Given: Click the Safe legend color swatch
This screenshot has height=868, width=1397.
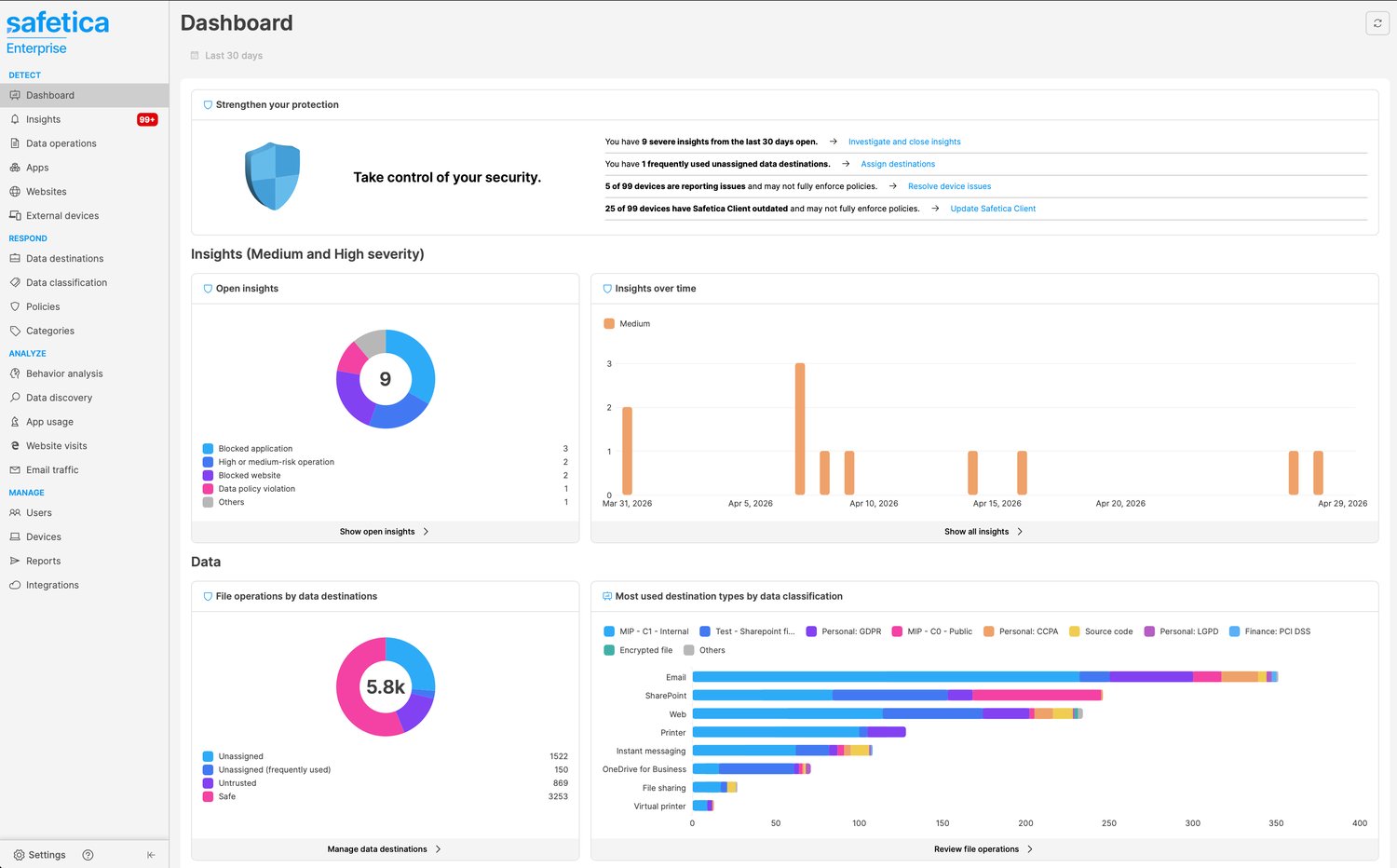Looking at the screenshot, I should 208,796.
